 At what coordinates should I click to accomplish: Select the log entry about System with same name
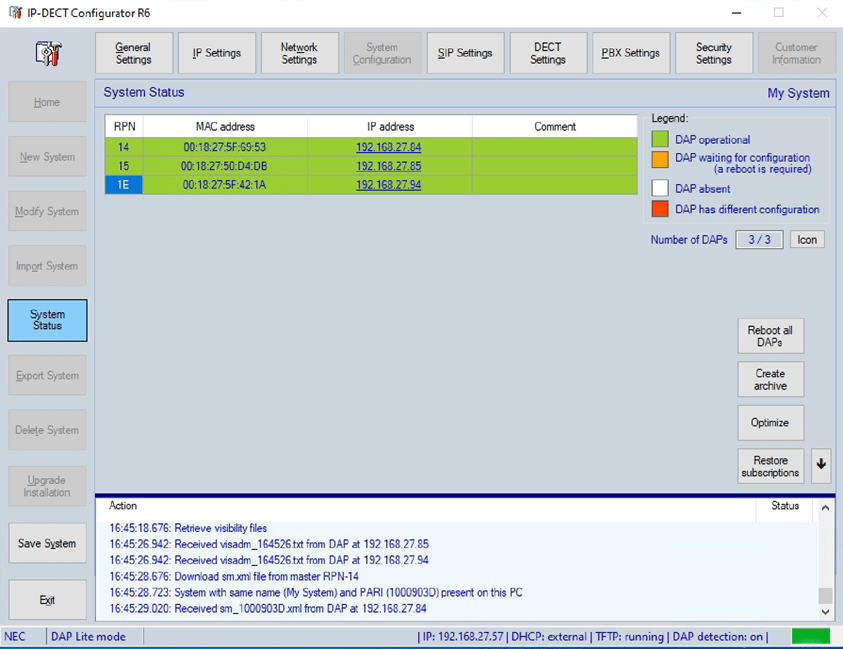point(316,593)
